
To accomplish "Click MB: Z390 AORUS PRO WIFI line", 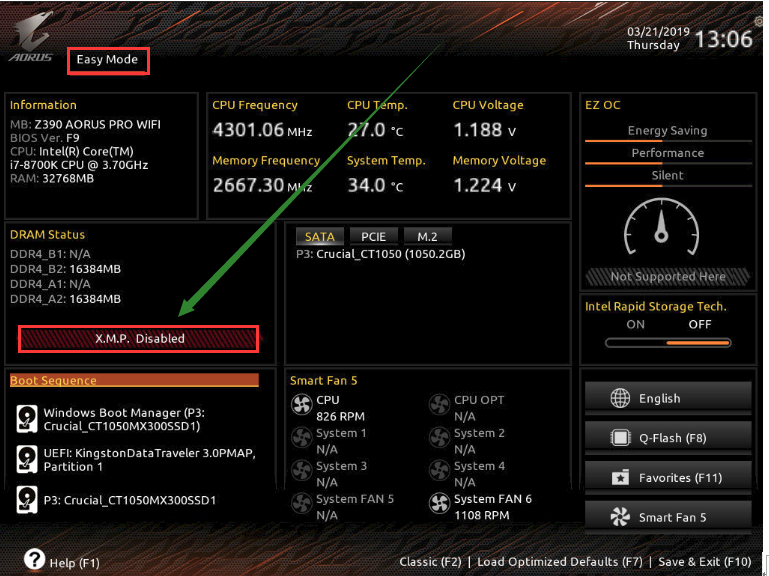I will [x=85, y=125].
